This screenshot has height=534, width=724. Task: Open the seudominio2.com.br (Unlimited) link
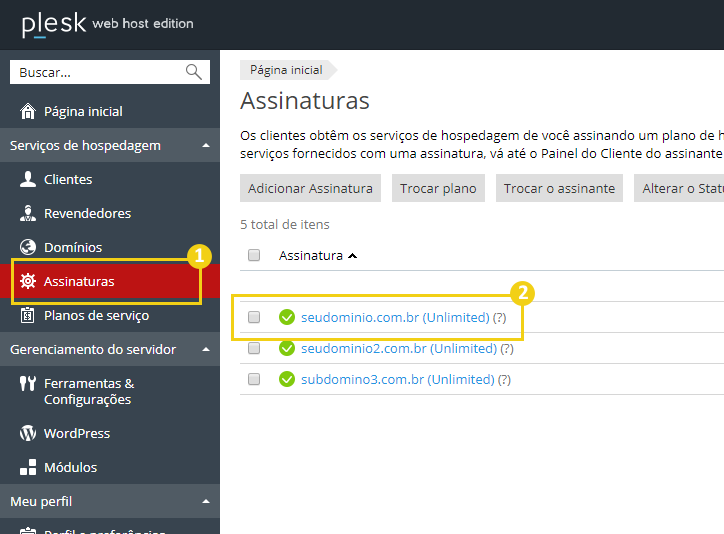coord(399,348)
